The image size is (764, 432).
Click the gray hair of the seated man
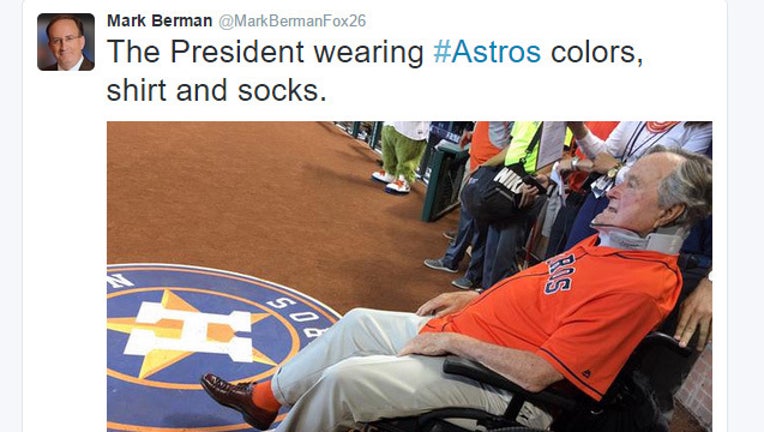pos(686,185)
